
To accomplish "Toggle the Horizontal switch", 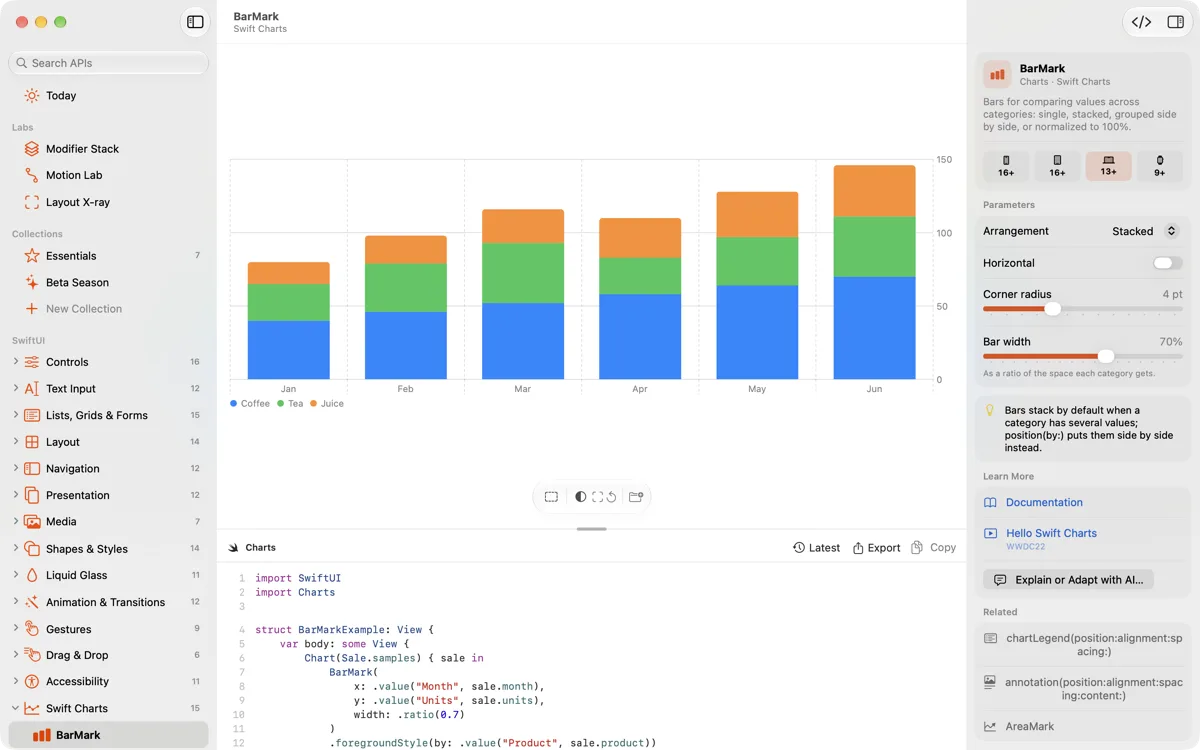I will click(1167, 263).
